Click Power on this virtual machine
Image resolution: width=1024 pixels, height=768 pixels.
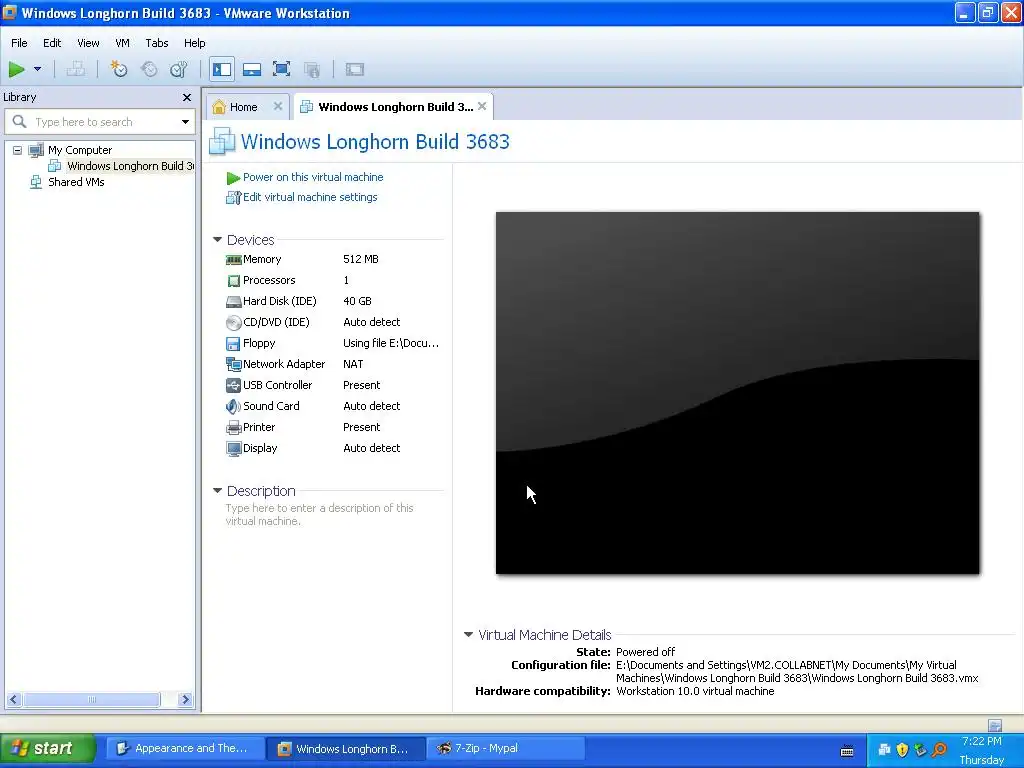313,177
